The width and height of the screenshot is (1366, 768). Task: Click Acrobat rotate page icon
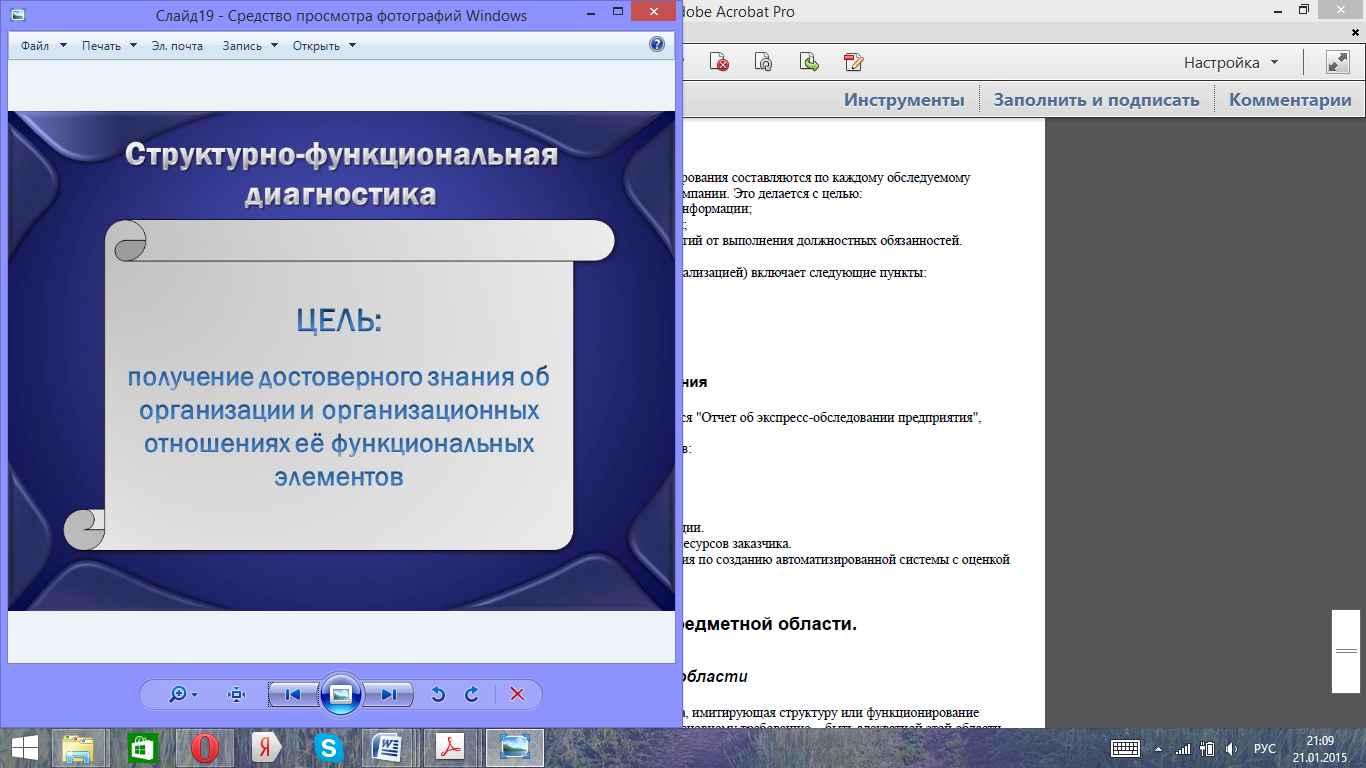(763, 62)
